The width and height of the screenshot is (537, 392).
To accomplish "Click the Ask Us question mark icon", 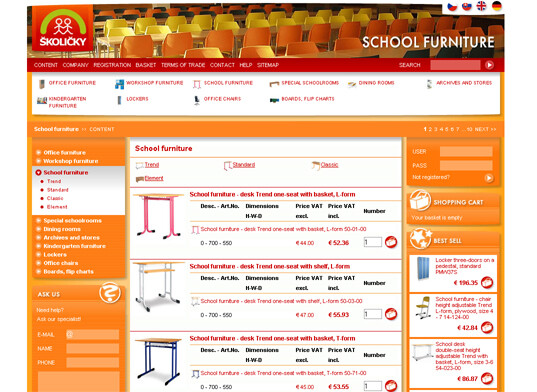I will (x=110, y=293).
